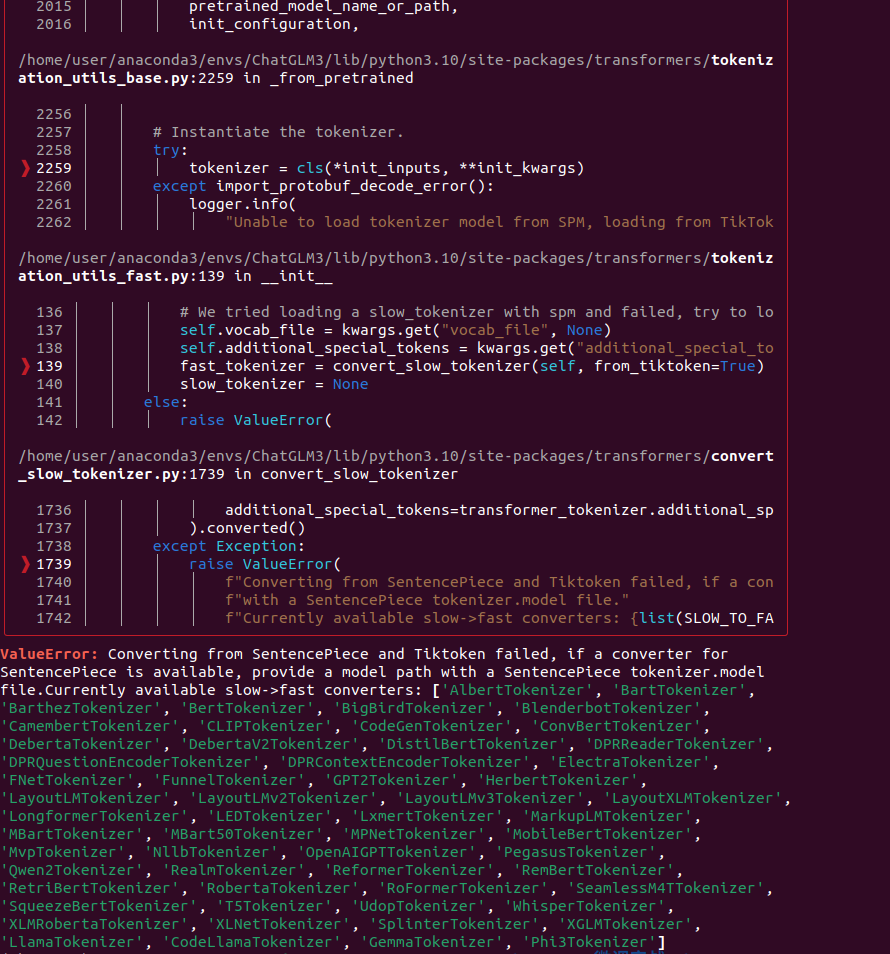The height and width of the screenshot is (954, 890).
Task: Click 'XLNetTokenizer' in the converter list
Action: [x=278, y=924]
